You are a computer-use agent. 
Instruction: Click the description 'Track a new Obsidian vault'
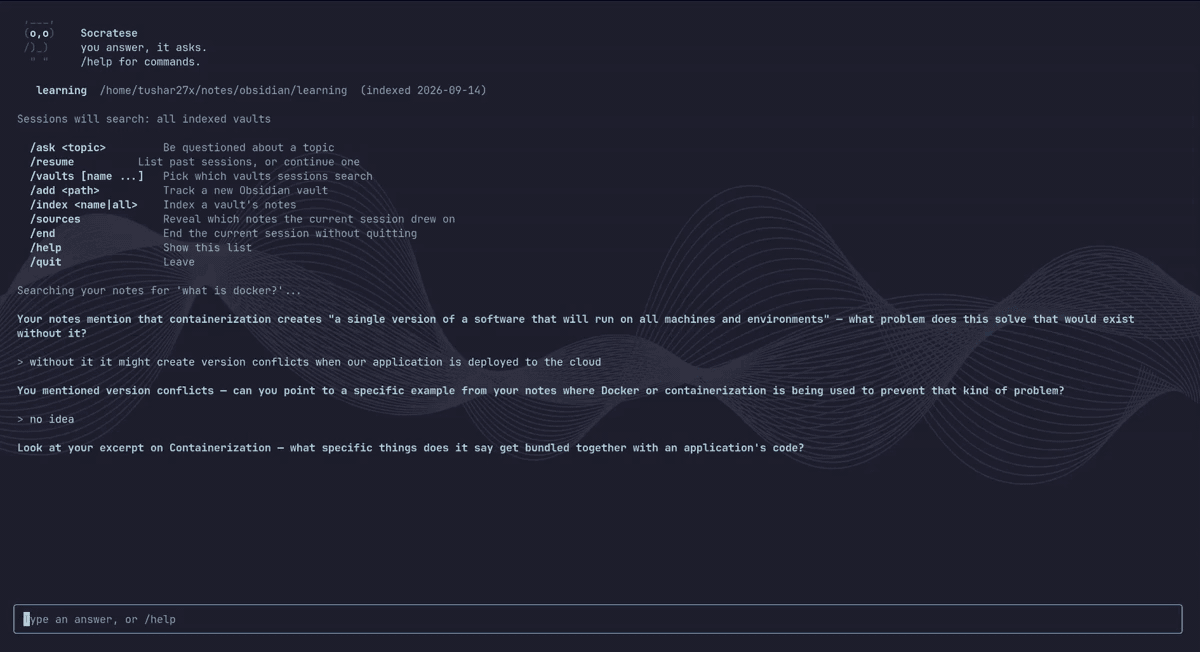pos(246,190)
